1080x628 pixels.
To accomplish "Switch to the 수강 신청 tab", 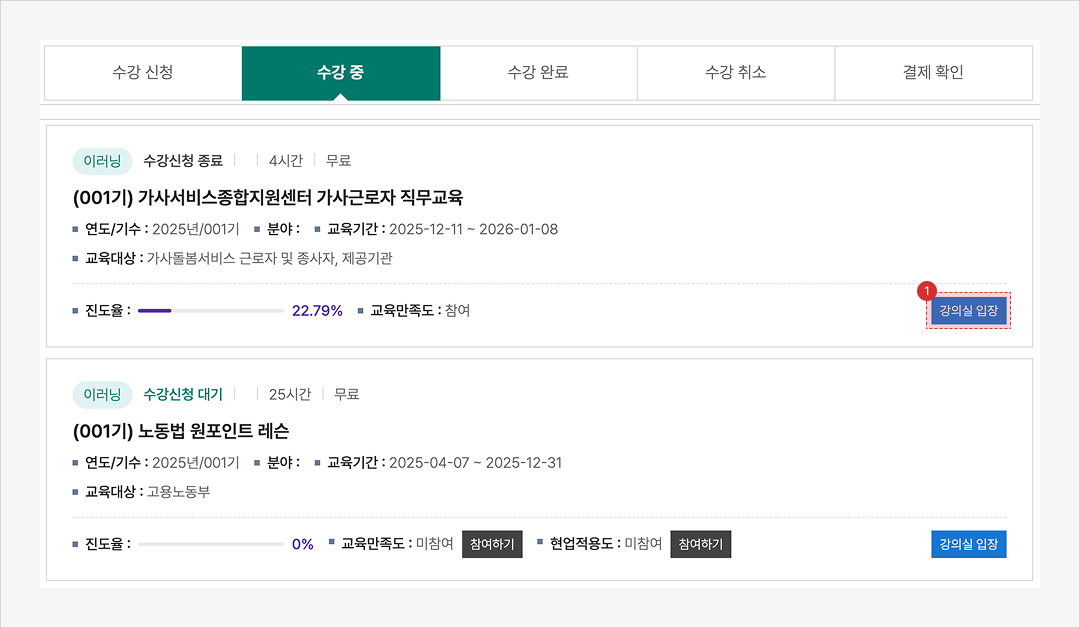I will point(143,73).
